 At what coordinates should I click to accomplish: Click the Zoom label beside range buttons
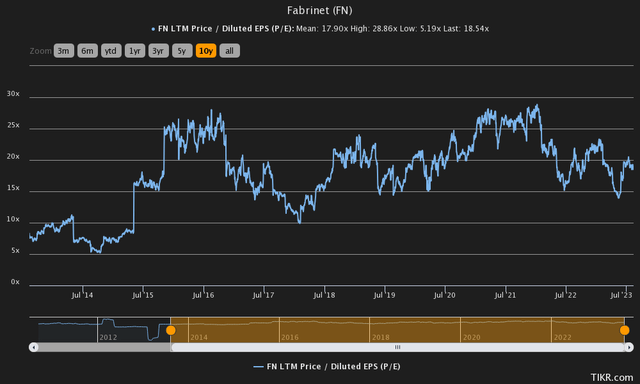tap(40, 51)
